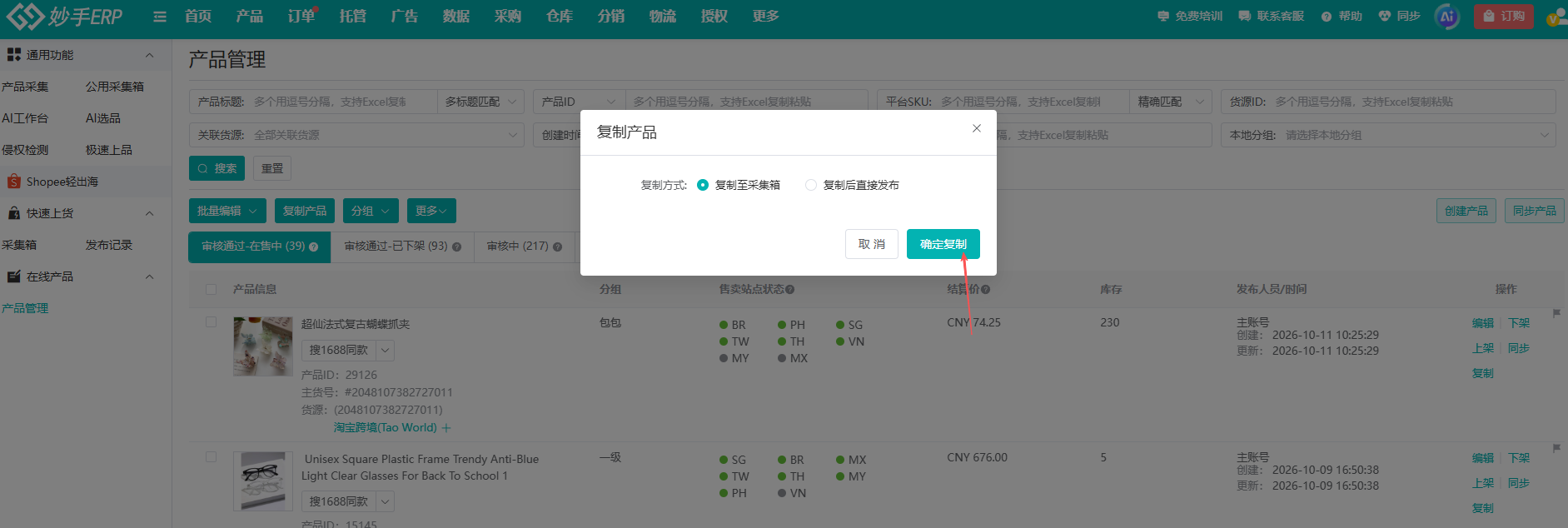Screen dimensions: 1568x528
Task: Open the 订单 top menu
Action: coord(301,16)
